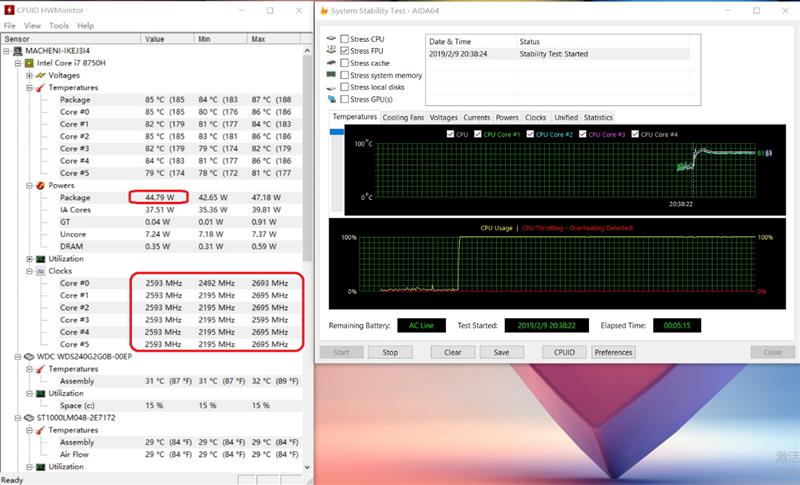Enable the Stress CPU checkbox

(344, 39)
